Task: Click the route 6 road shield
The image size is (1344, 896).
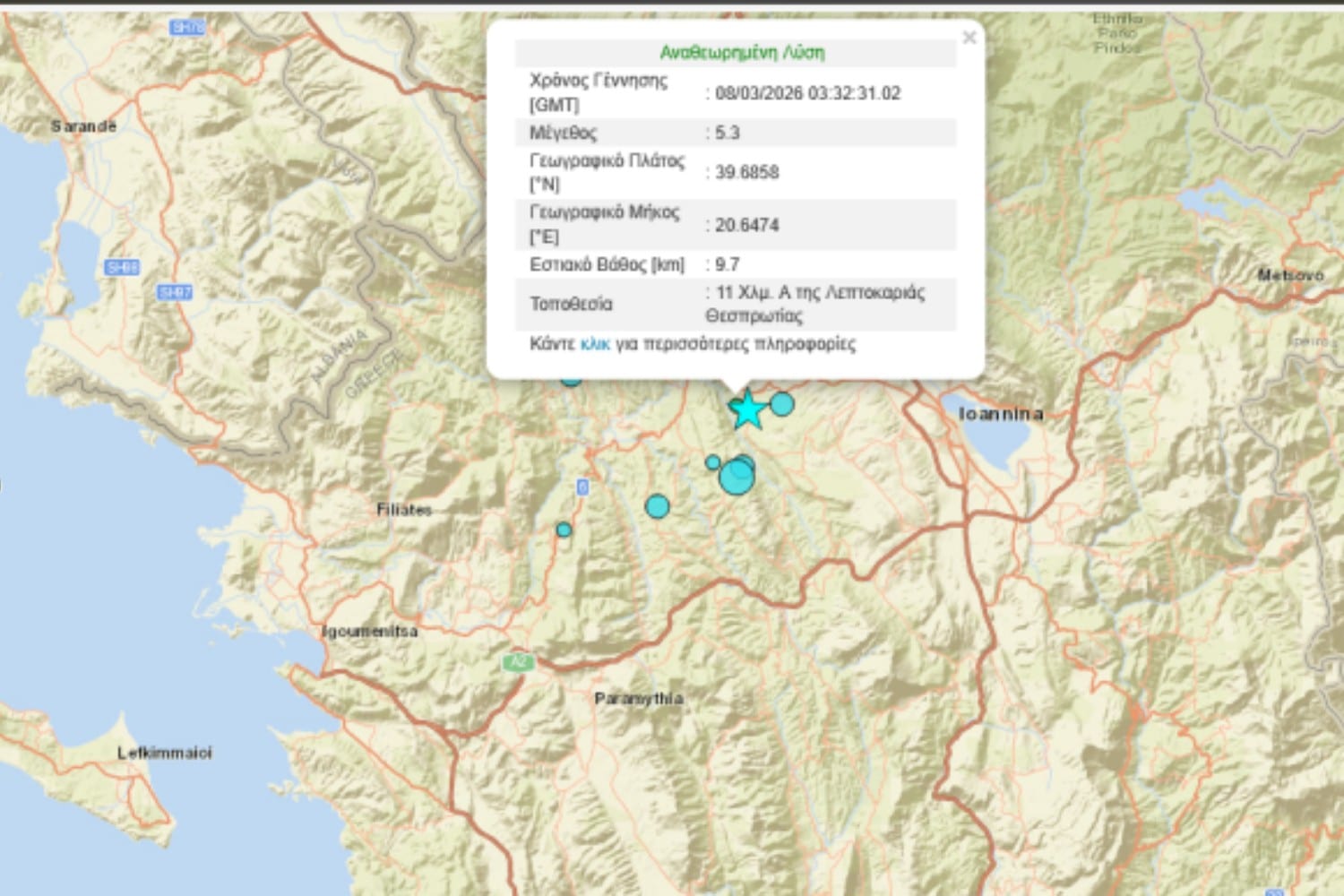Action: [582, 487]
